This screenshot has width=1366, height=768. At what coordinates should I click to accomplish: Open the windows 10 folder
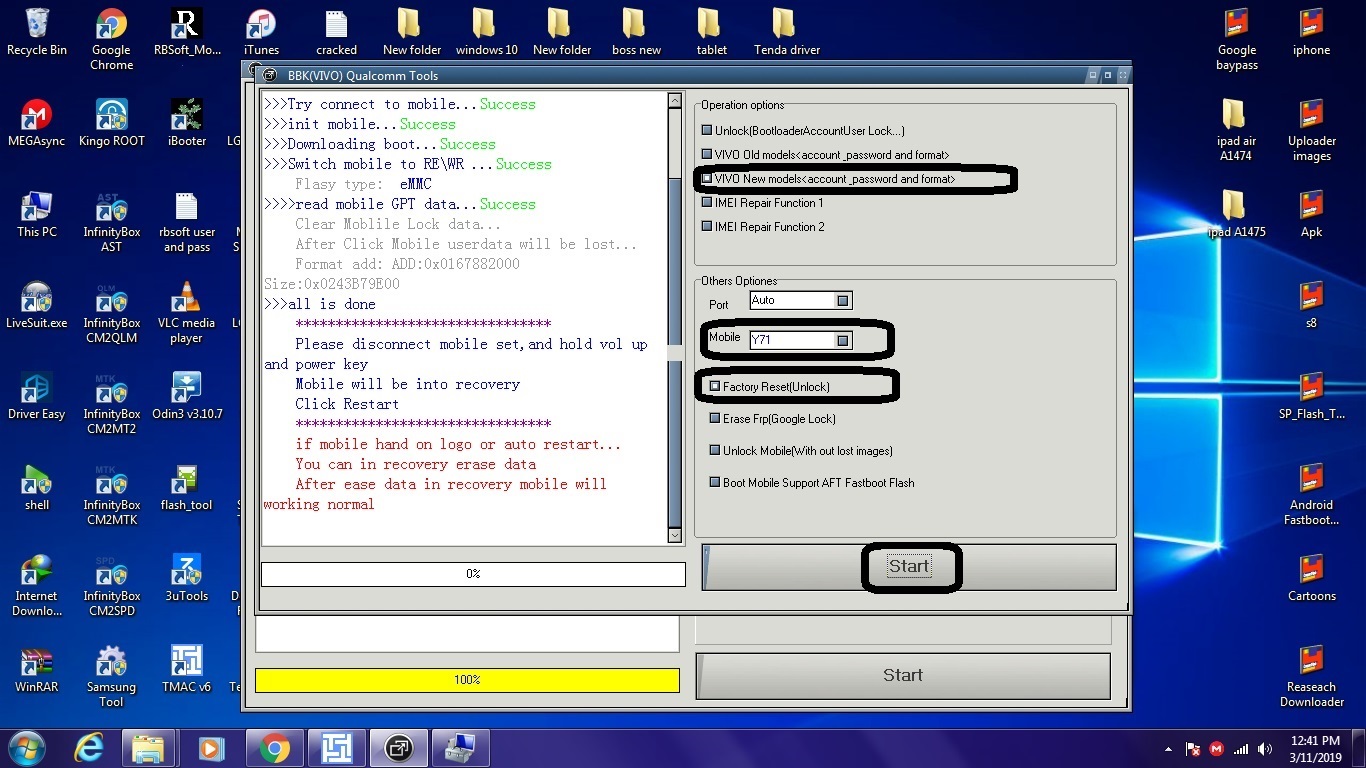coord(486,32)
